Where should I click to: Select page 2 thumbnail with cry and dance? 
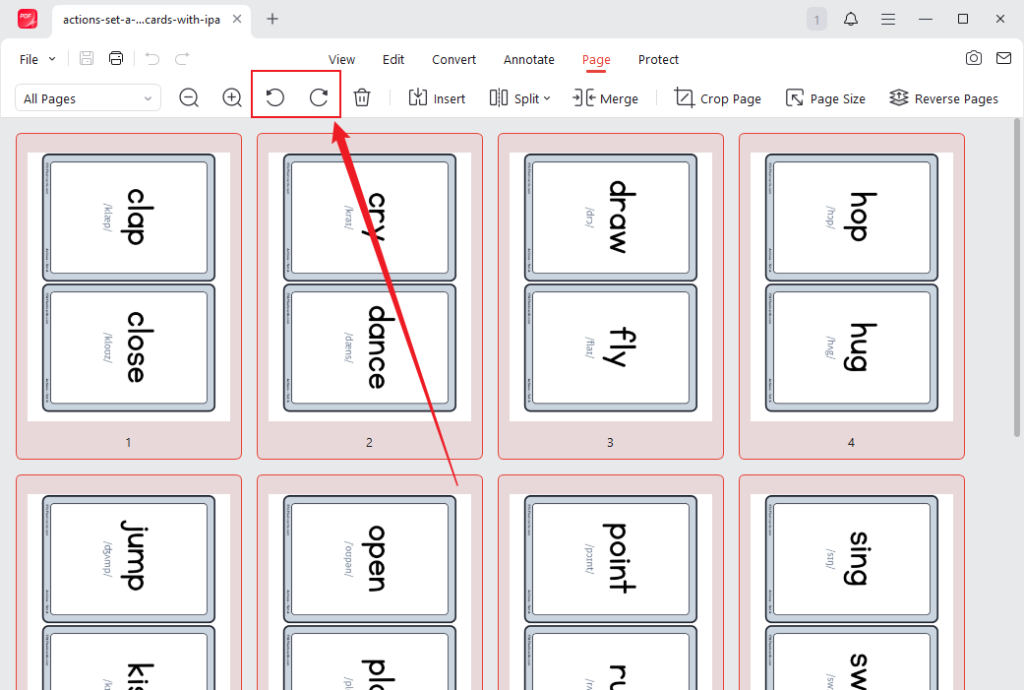(370, 296)
